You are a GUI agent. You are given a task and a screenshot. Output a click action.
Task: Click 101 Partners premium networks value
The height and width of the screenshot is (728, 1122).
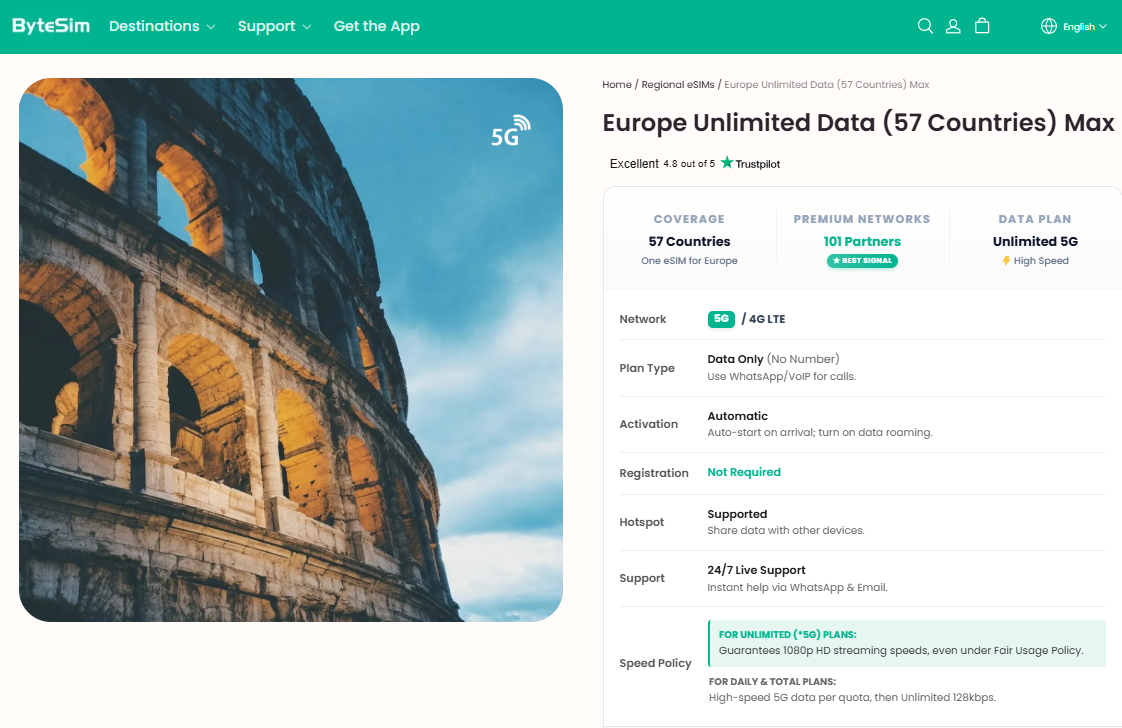862,241
